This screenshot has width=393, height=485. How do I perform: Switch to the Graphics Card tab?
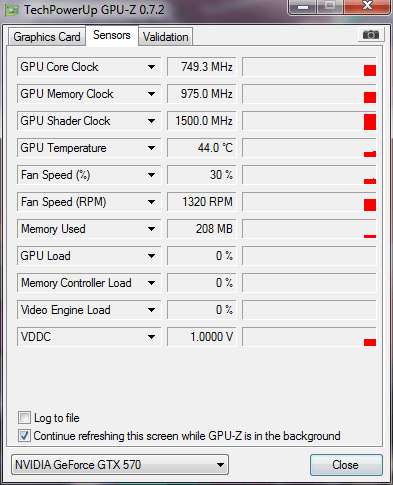(47, 37)
